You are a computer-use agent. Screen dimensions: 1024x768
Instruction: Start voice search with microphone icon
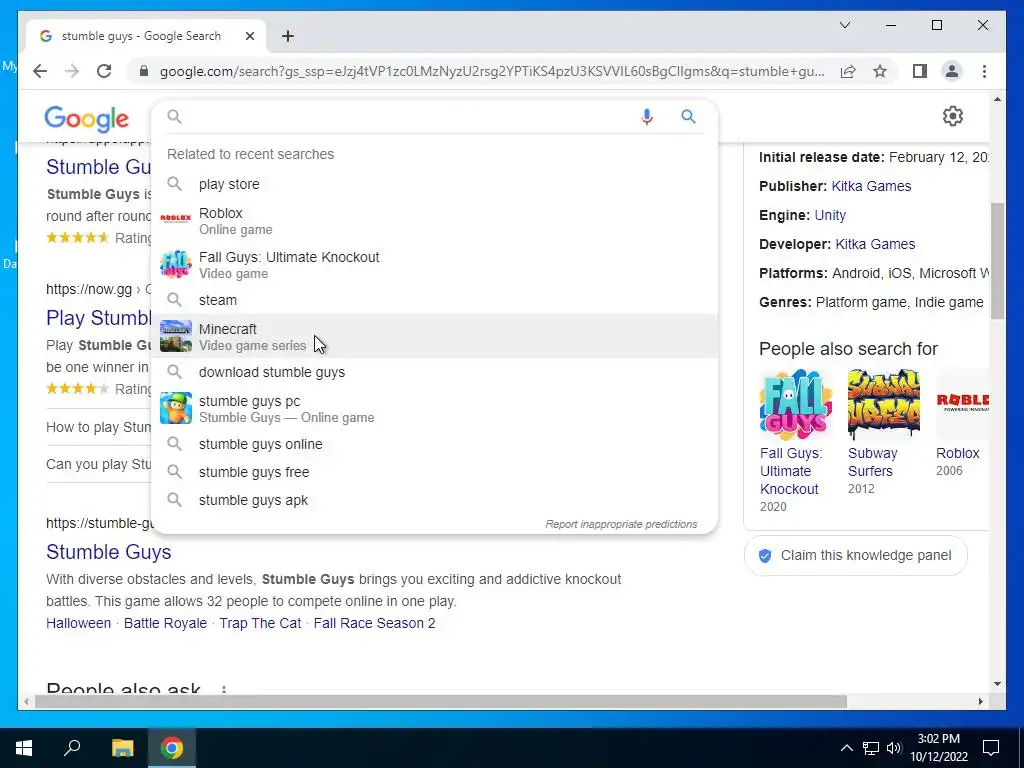tap(647, 117)
